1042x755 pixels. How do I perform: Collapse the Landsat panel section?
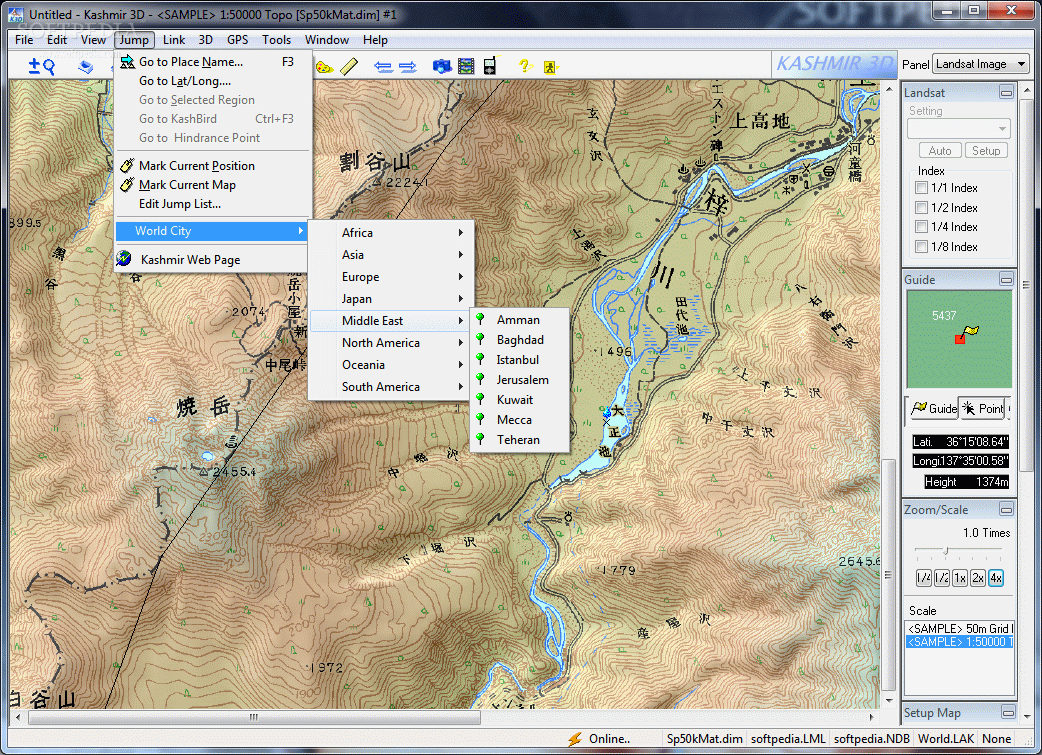[x=1007, y=92]
